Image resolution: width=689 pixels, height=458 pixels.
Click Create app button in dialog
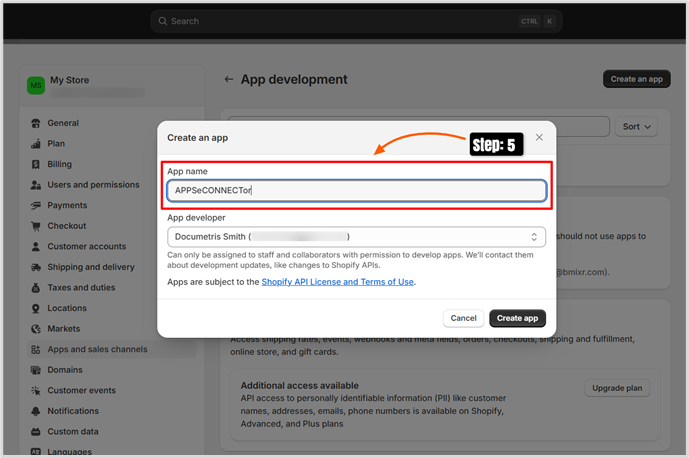coord(517,318)
